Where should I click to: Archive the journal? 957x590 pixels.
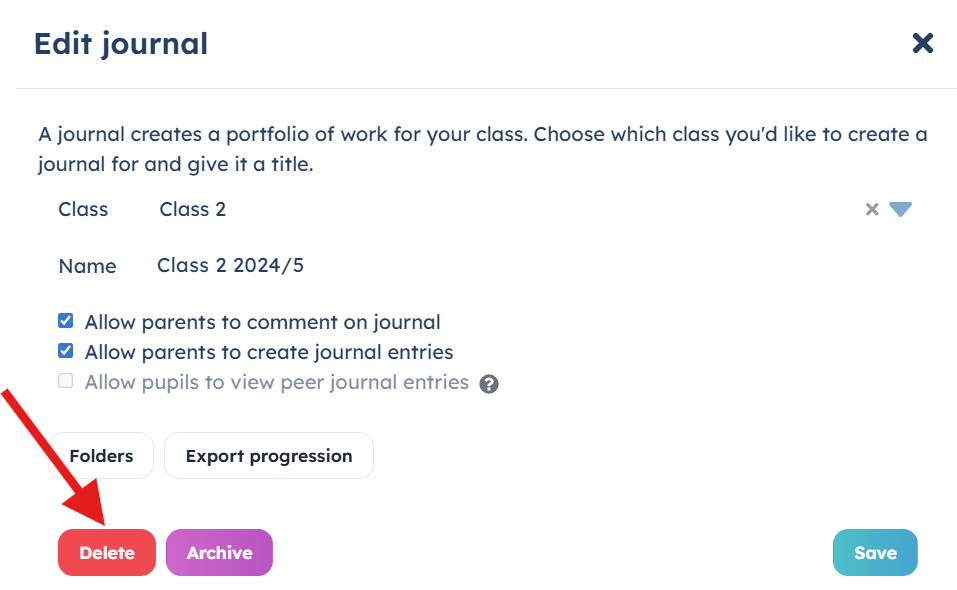(x=219, y=553)
